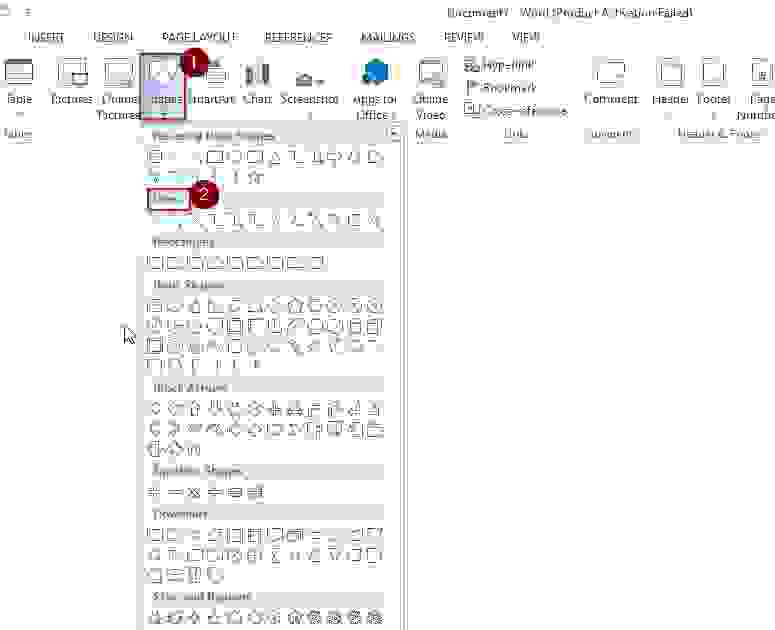Go to the MAILINGS tab

(x=386, y=37)
